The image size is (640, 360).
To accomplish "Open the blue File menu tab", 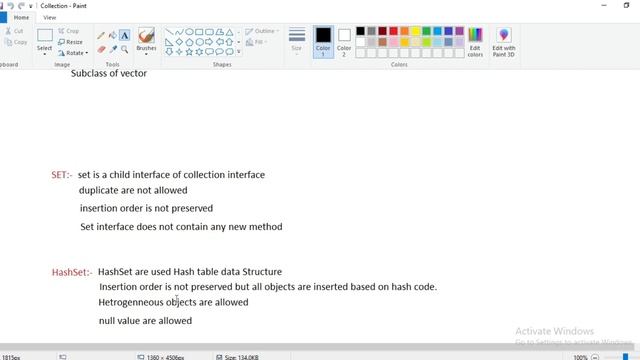I will coord(3,18).
